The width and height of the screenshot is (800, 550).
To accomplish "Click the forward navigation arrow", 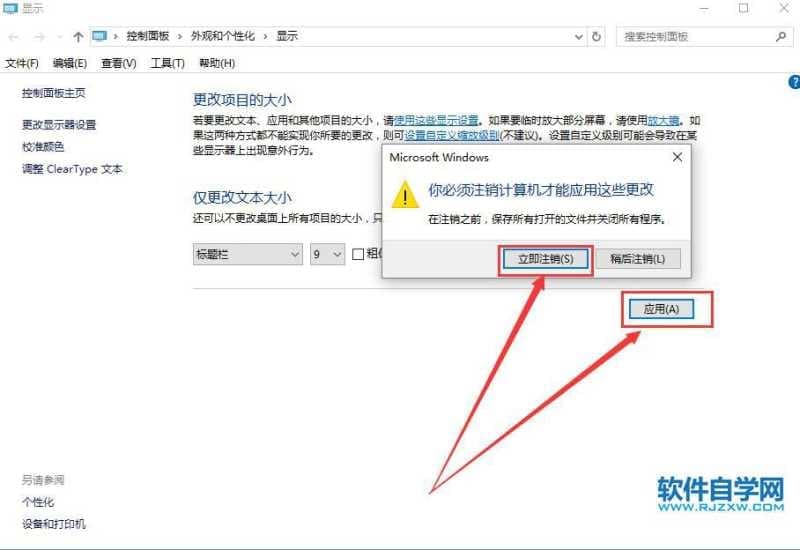I will pos(39,37).
